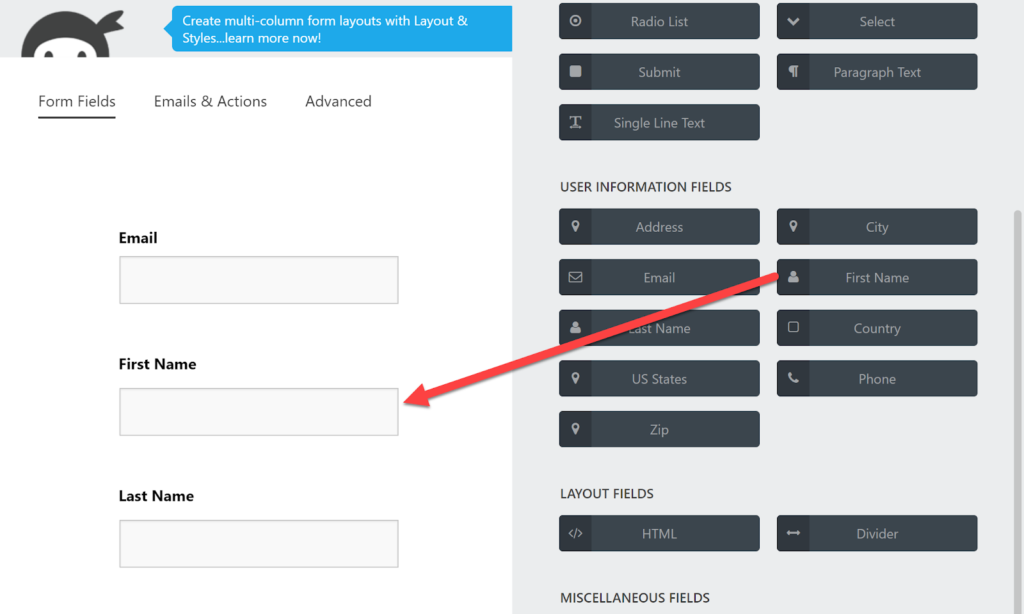Viewport: 1024px width, 614px height.
Task: Add a First Name field from the drawer
Action: coord(877,277)
